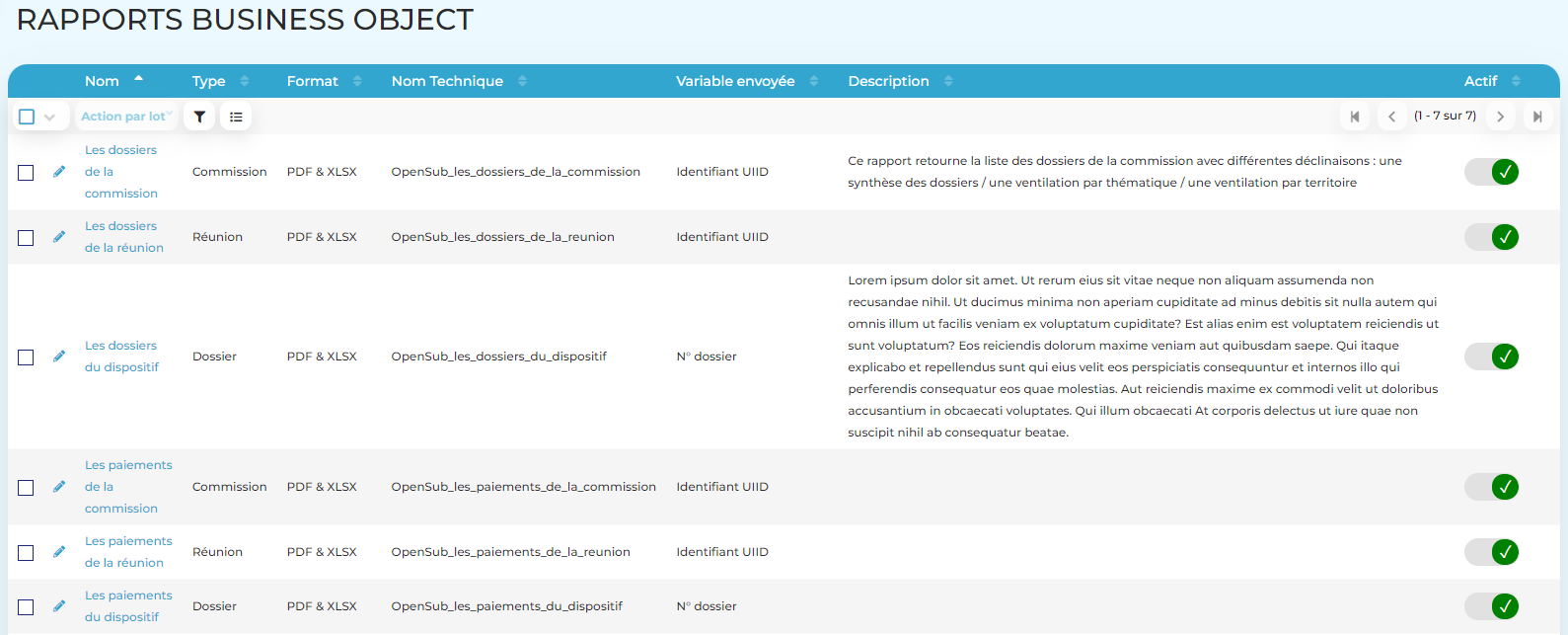Sort by the 'Type' column header
Image resolution: width=1568 pixels, height=635 pixels.
[x=209, y=81]
